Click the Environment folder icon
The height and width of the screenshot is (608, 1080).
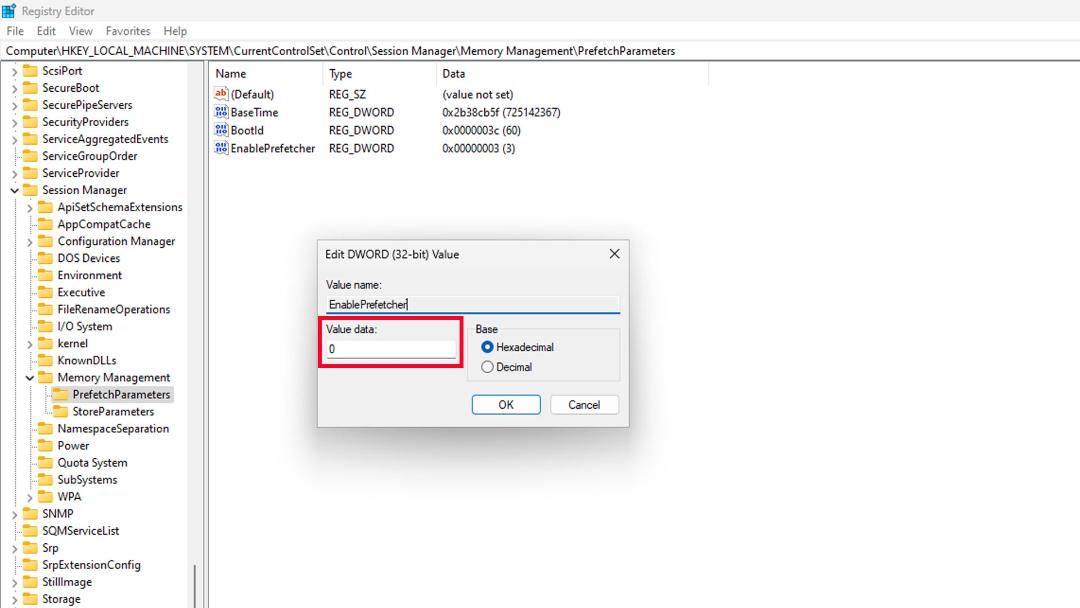45,275
